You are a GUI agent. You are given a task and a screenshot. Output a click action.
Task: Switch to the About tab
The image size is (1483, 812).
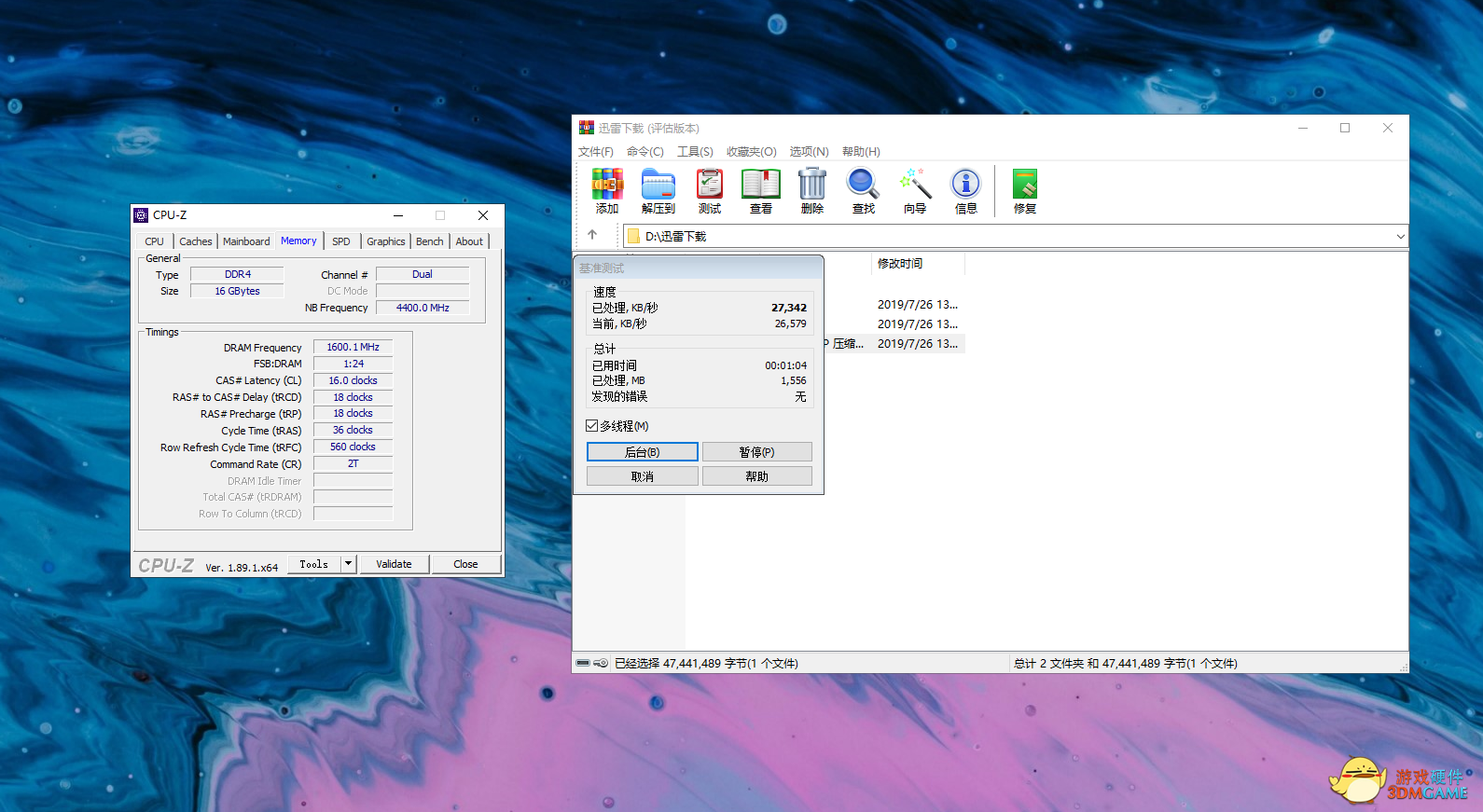(x=469, y=241)
